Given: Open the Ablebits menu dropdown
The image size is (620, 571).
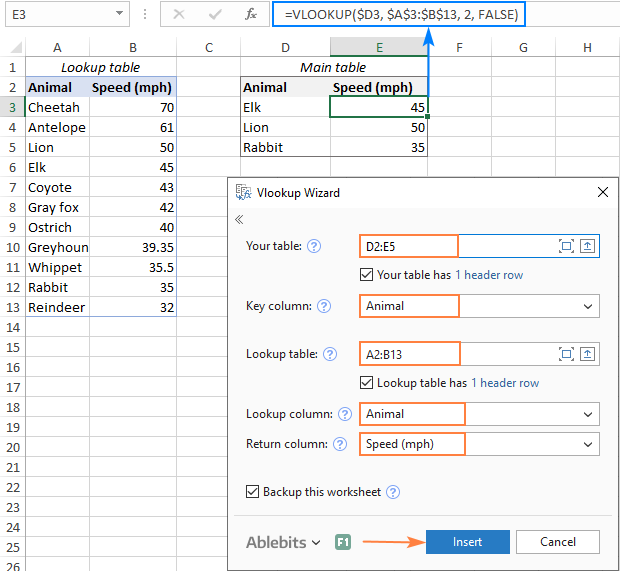Looking at the screenshot, I should 283,543.
